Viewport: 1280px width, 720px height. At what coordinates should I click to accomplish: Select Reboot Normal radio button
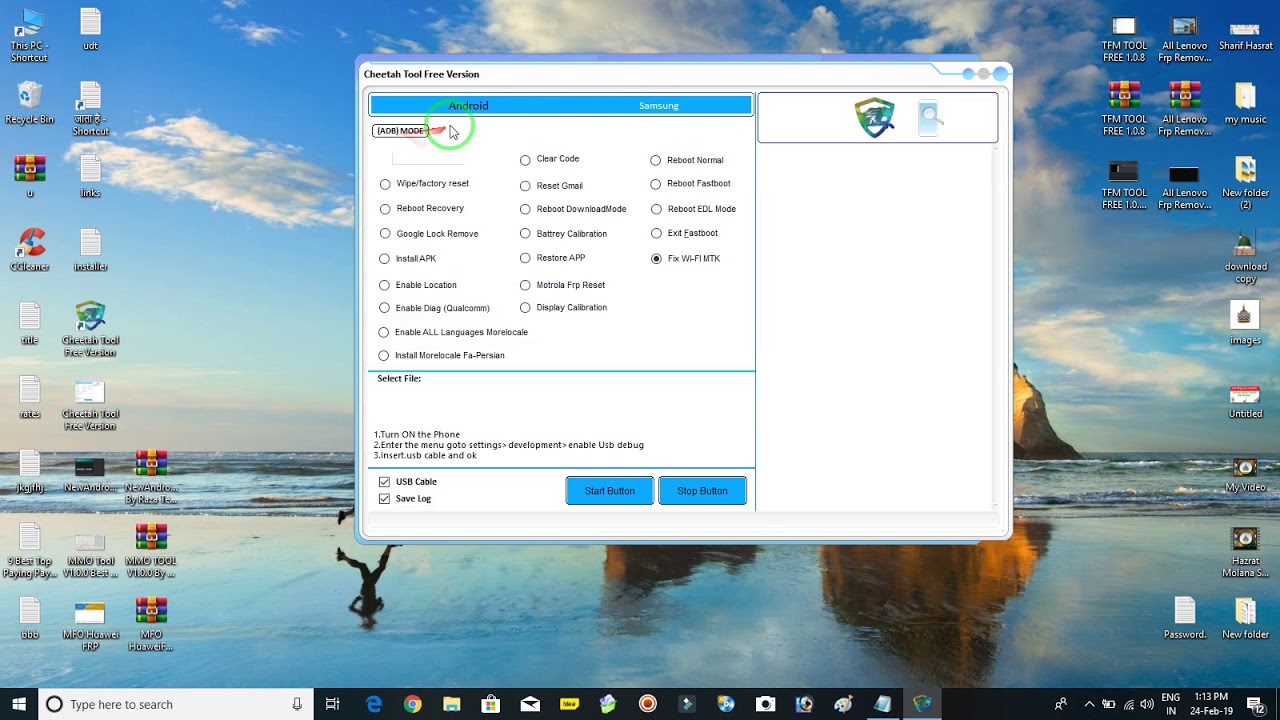[x=656, y=160]
